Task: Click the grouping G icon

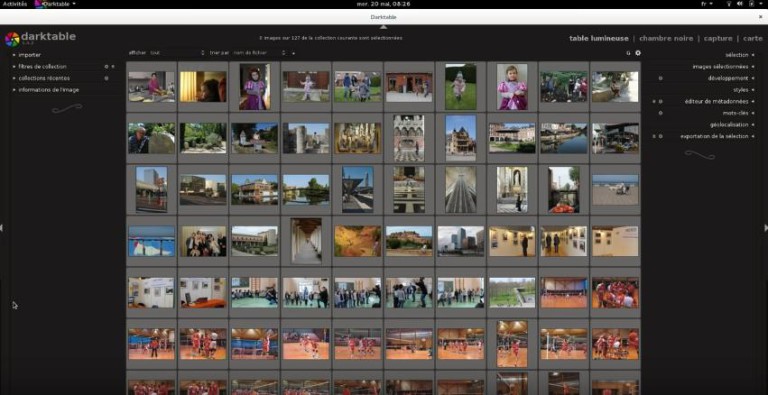Action: (x=628, y=53)
